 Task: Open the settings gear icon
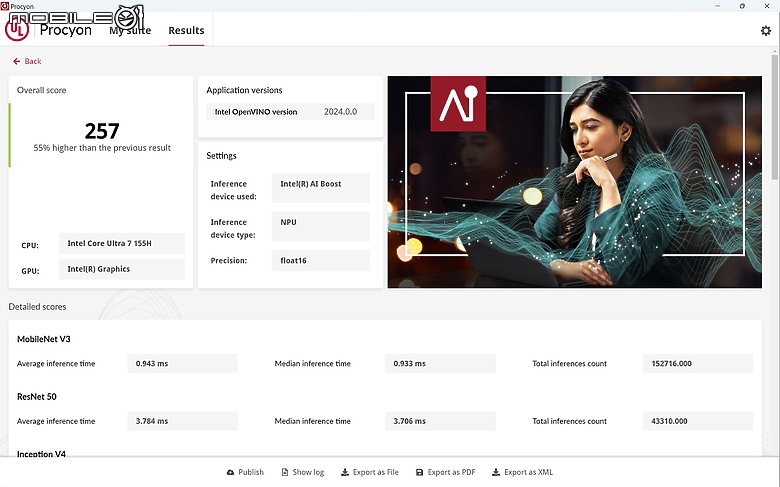click(766, 30)
